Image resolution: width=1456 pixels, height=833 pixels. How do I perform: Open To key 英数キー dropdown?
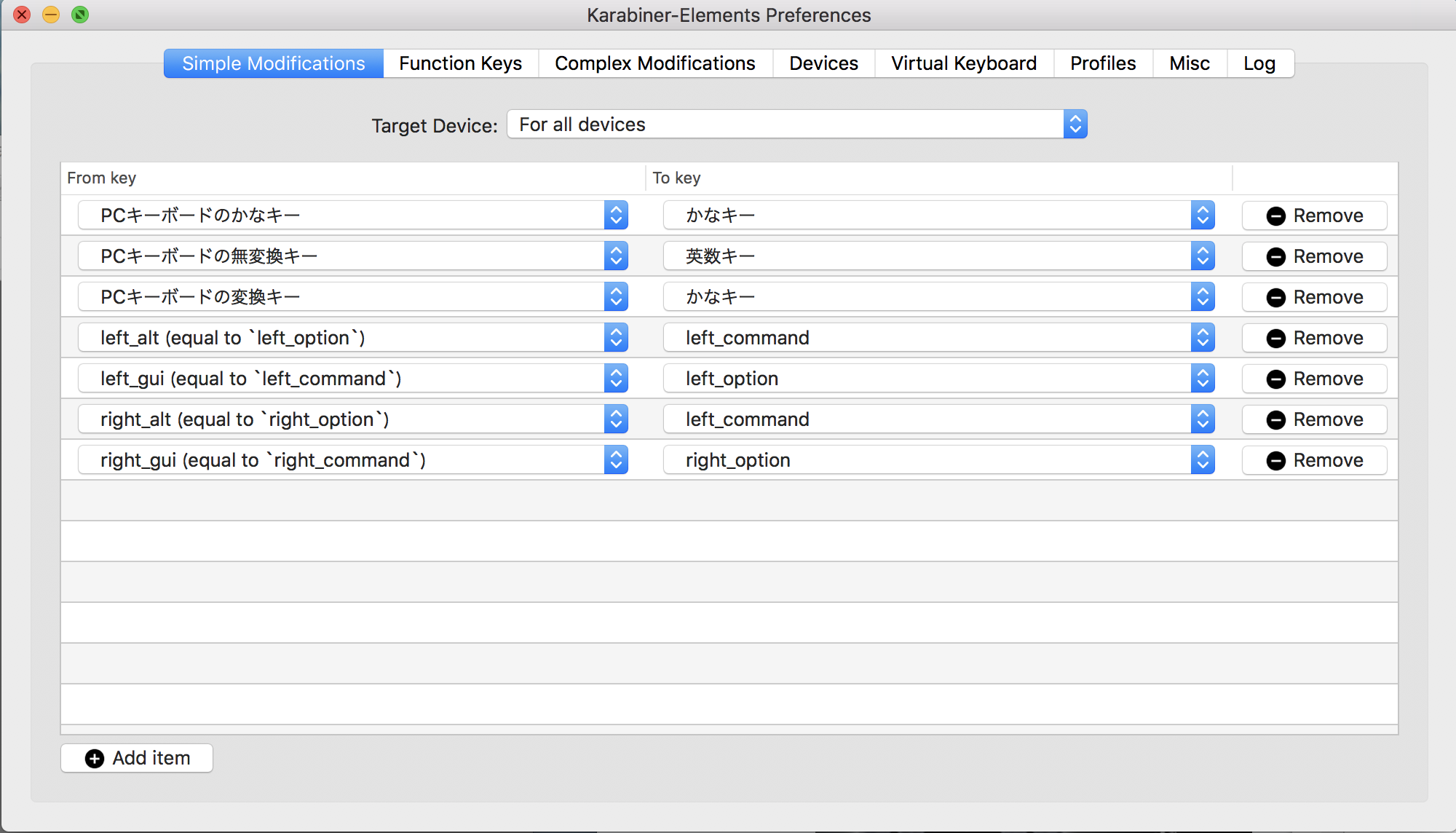(939, 256)
